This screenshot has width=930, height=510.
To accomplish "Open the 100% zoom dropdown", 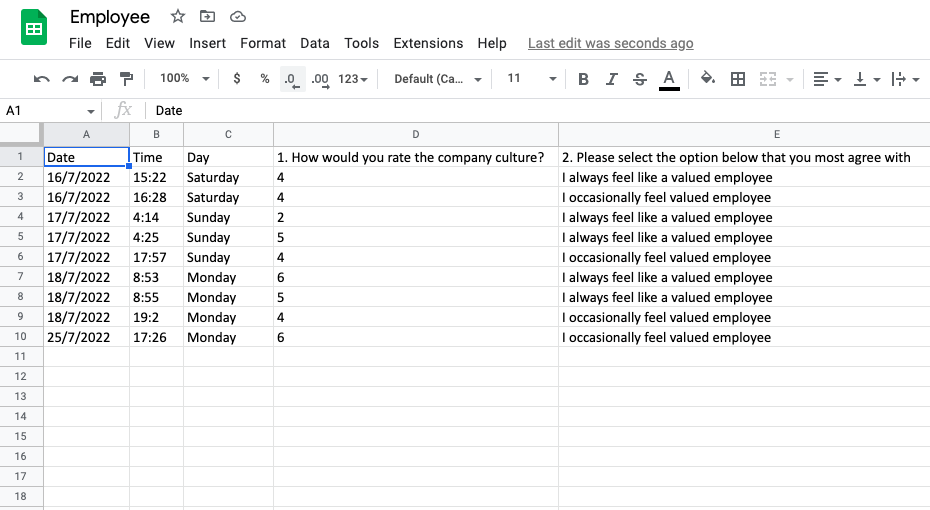I will coord(185,79).
